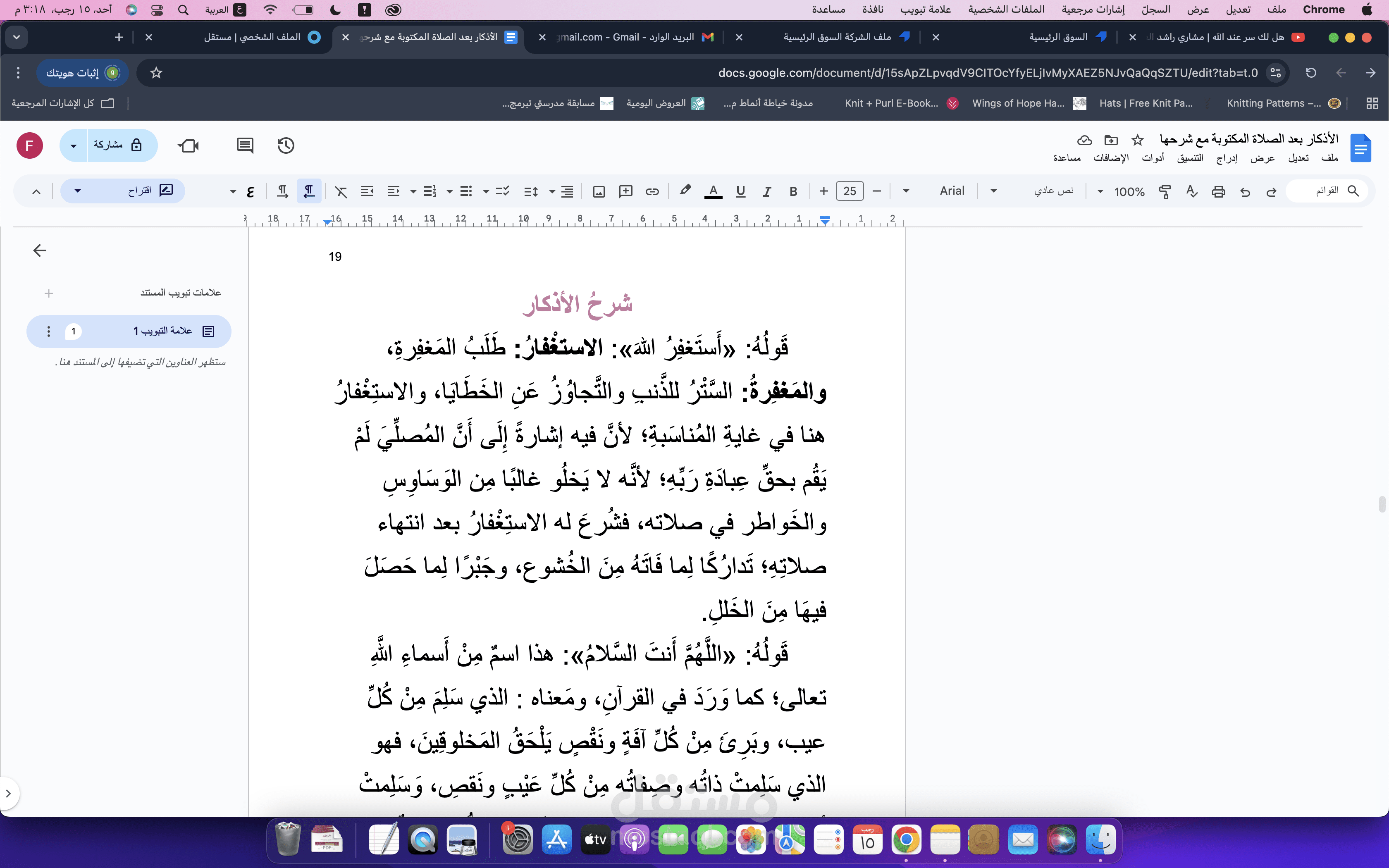Click the print icon in the toolbar
The height and width of the screenshot is (868, 1389).
(x=1219, y=191)
